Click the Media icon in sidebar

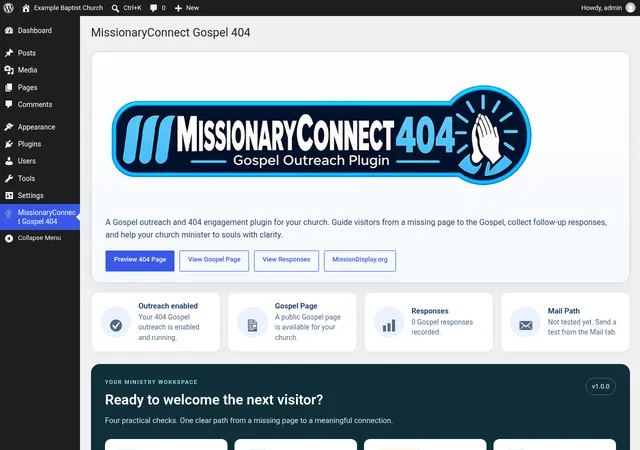9,70
